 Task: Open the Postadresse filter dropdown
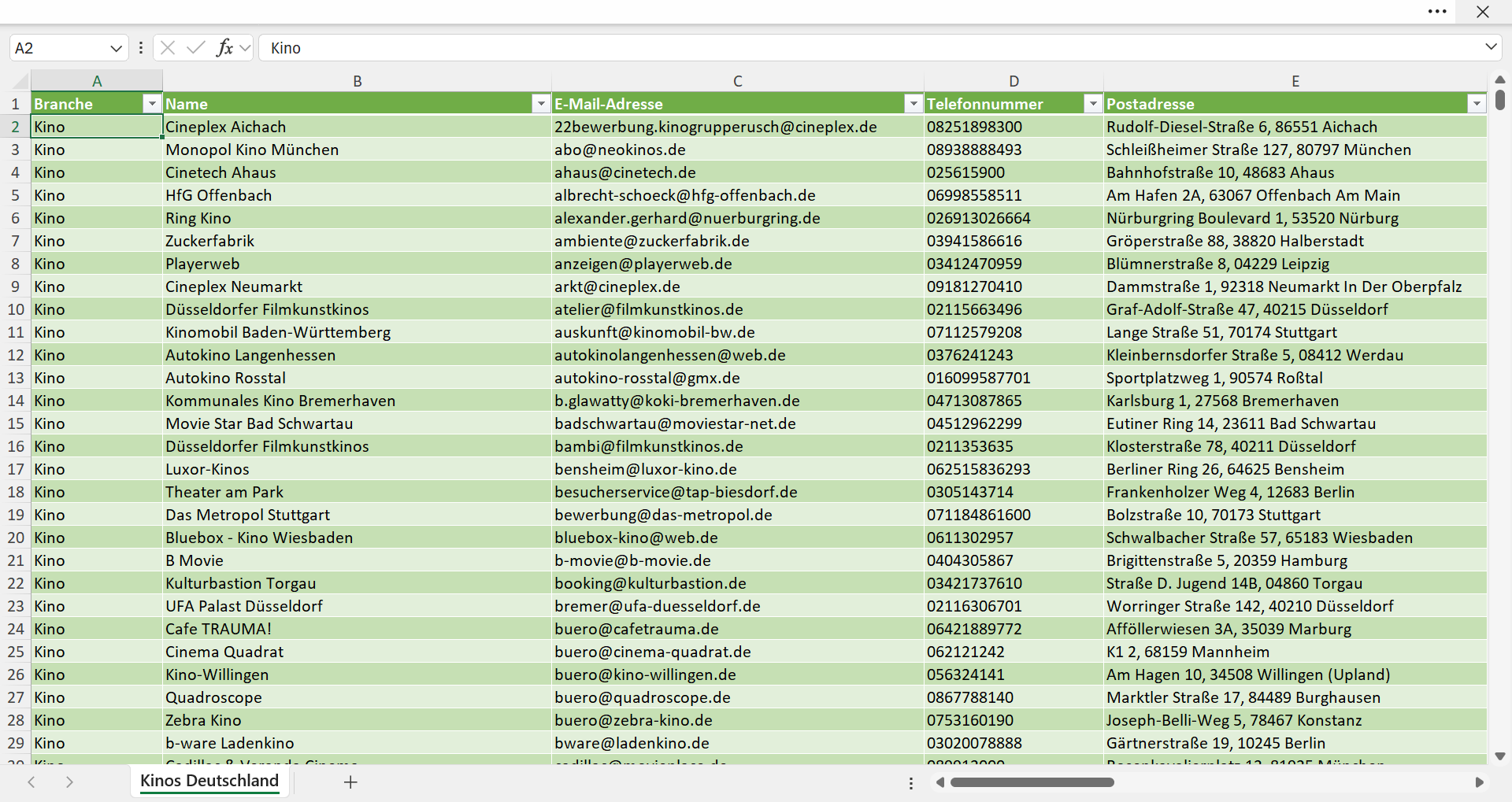pos(1477,104)
